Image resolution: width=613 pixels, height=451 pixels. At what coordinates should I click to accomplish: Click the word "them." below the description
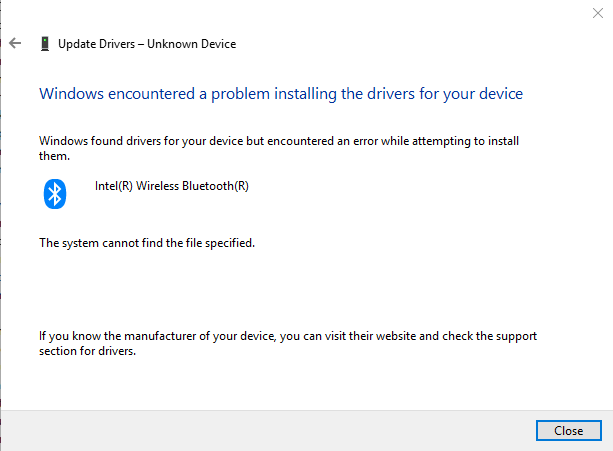54,156
